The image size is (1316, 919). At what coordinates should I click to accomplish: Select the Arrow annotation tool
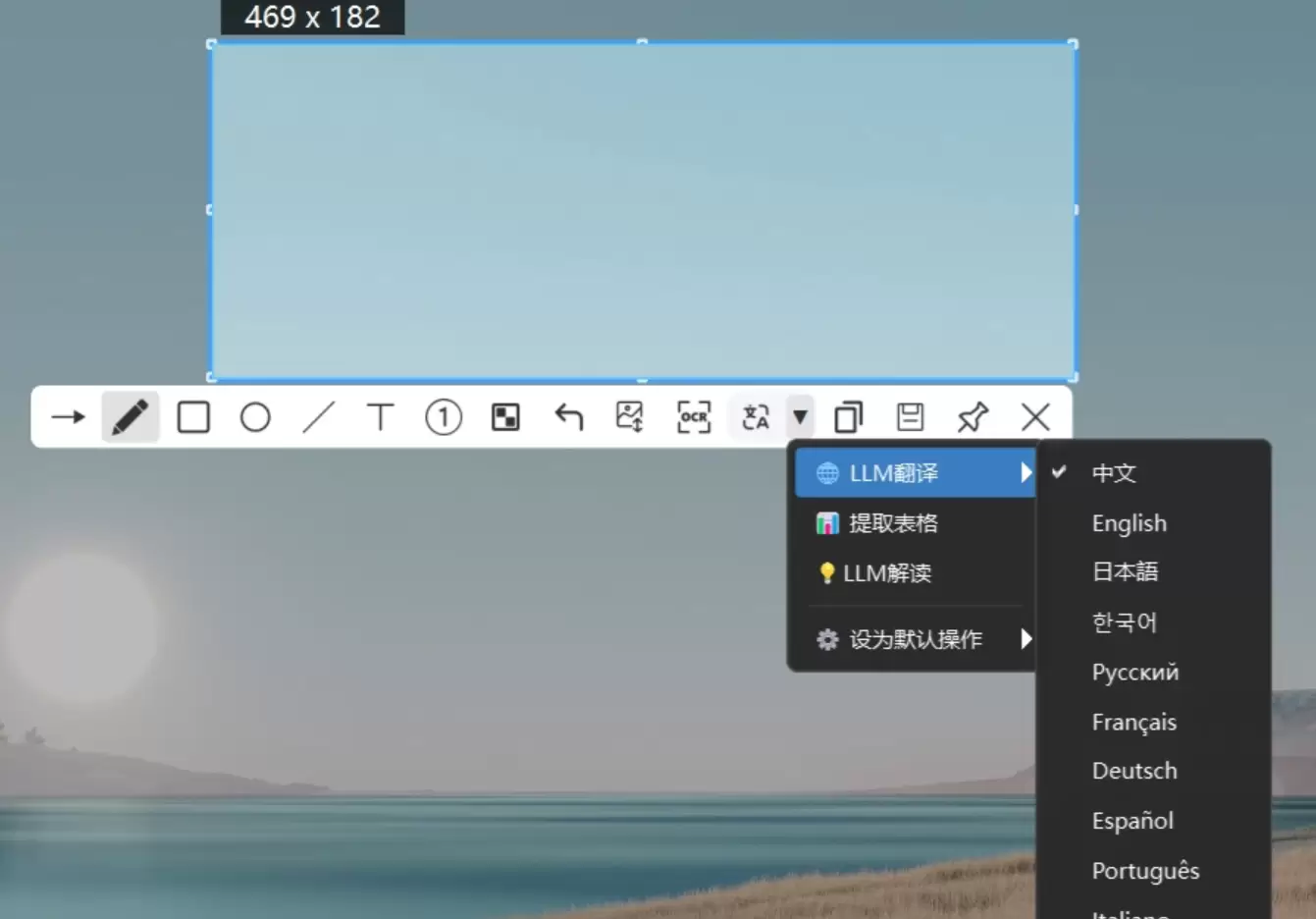67,416
